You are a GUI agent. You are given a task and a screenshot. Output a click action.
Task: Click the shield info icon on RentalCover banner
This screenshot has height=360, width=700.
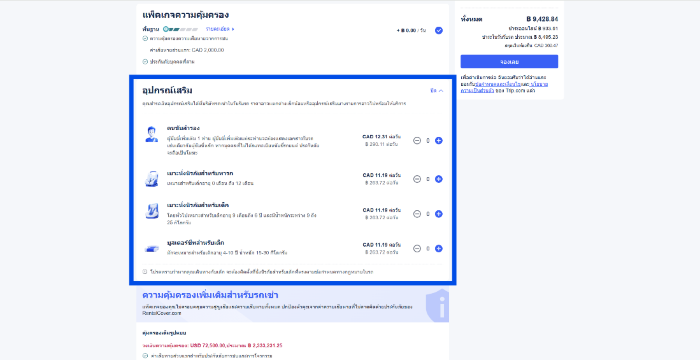click(437, 306)
